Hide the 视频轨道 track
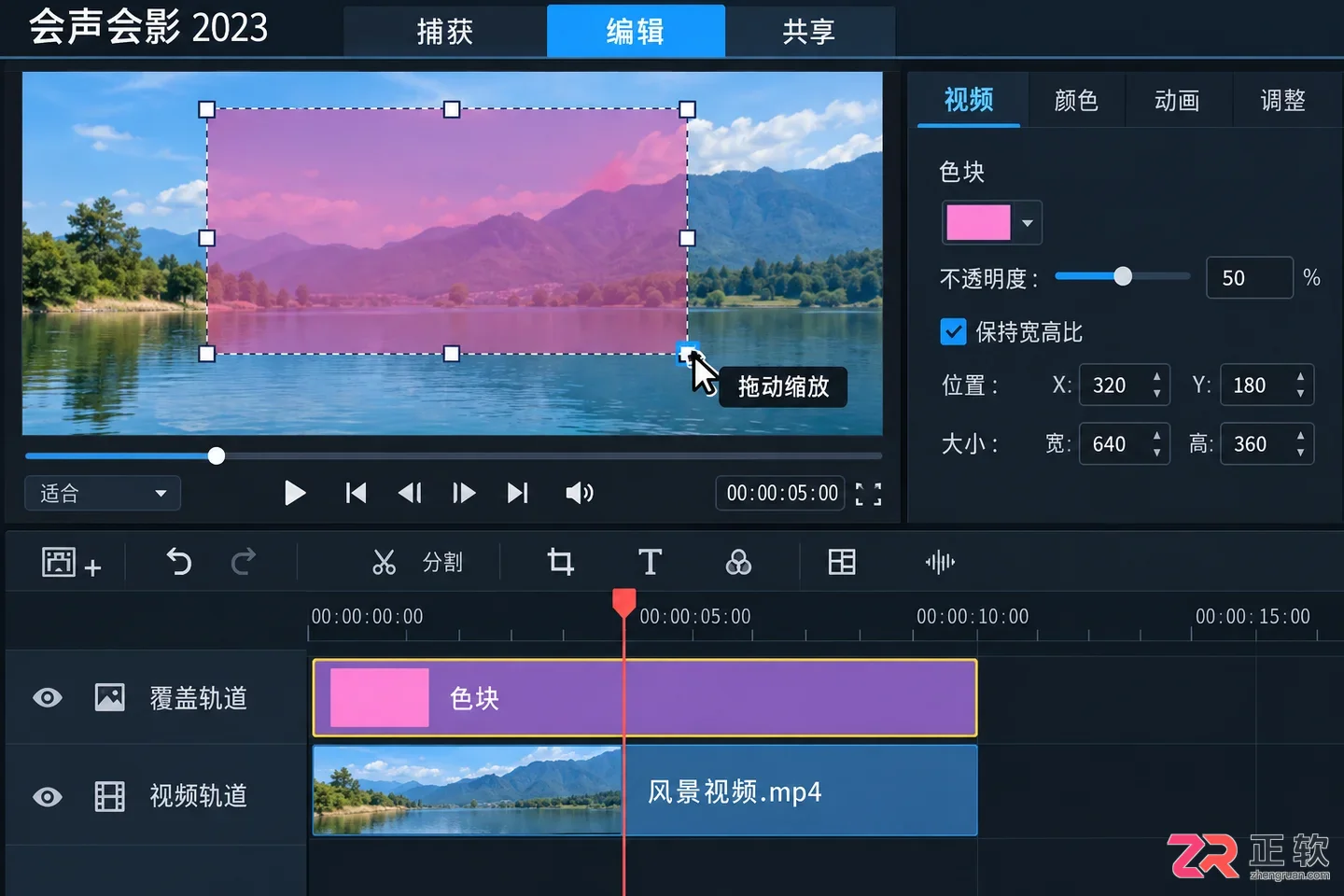 tap(48, 797)
